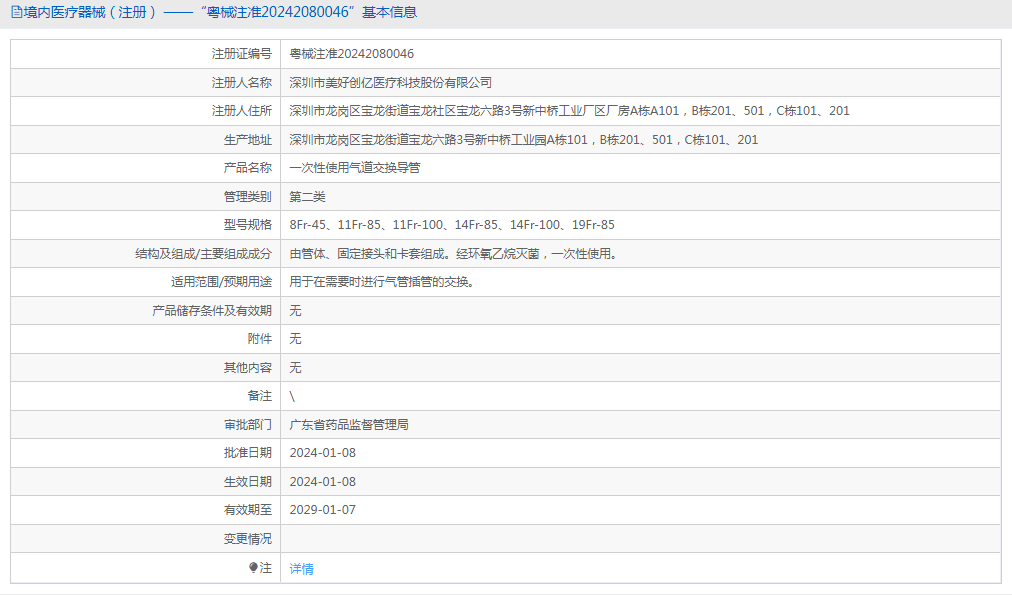Click the 有效期至 label
This screenshot has height=595, width=1012.
(247, 510)
